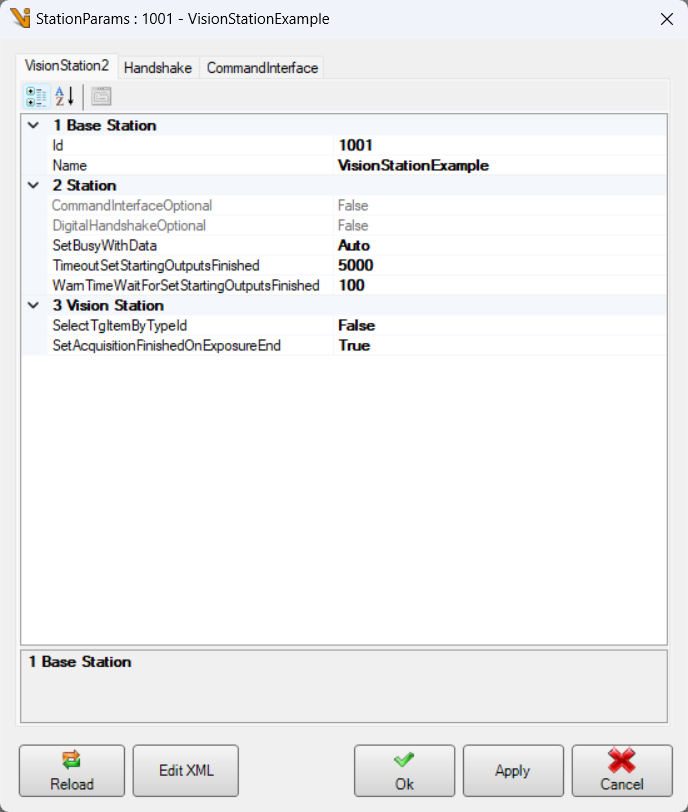Viewport: 688px width, 812px height.
Task: Select the WarnTimeWaitForSetStartingOutputsFinished label
Action: click(186, 285)
